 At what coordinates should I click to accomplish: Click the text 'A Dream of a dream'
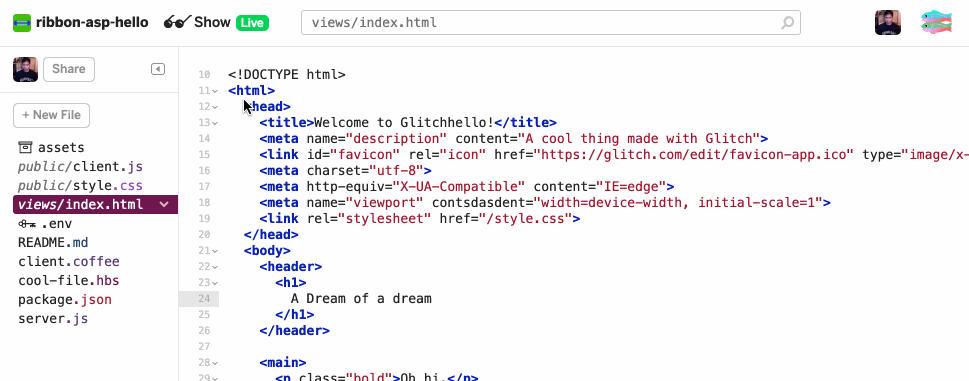tap(361, 299)
